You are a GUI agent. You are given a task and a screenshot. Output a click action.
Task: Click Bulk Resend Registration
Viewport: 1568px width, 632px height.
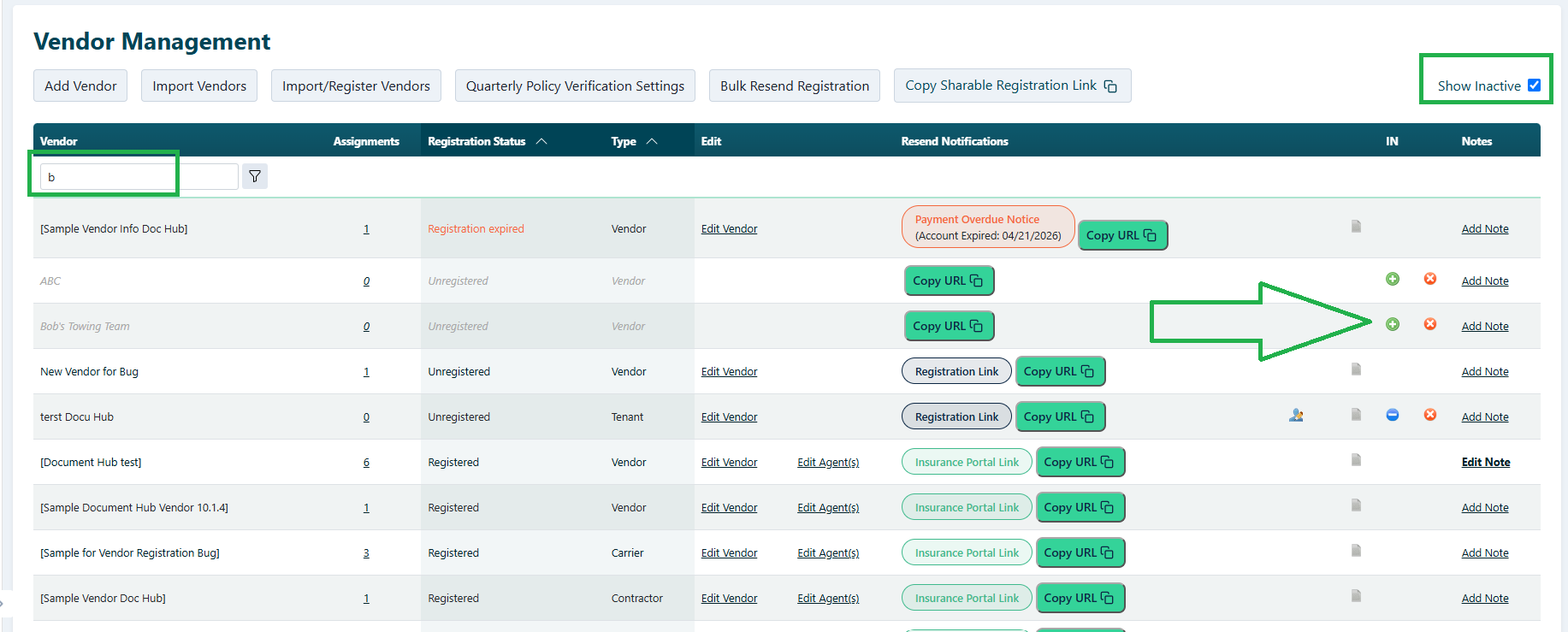point(795,86)
